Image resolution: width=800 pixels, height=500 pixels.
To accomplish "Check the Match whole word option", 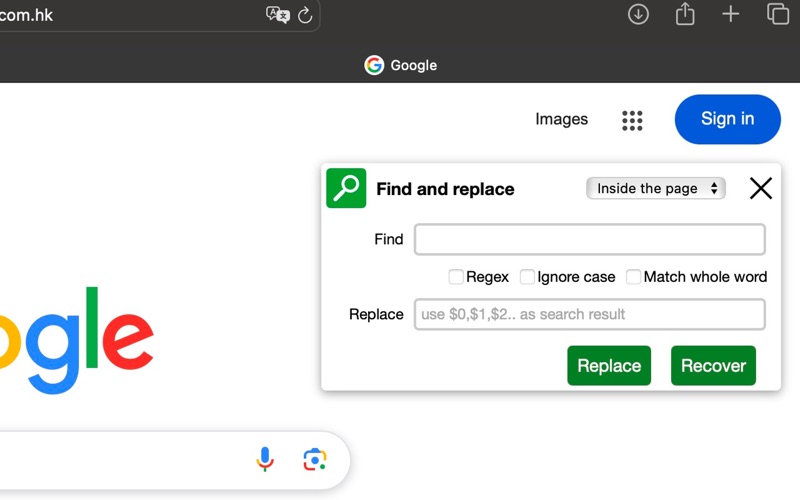I will click(x=633, y=277).
